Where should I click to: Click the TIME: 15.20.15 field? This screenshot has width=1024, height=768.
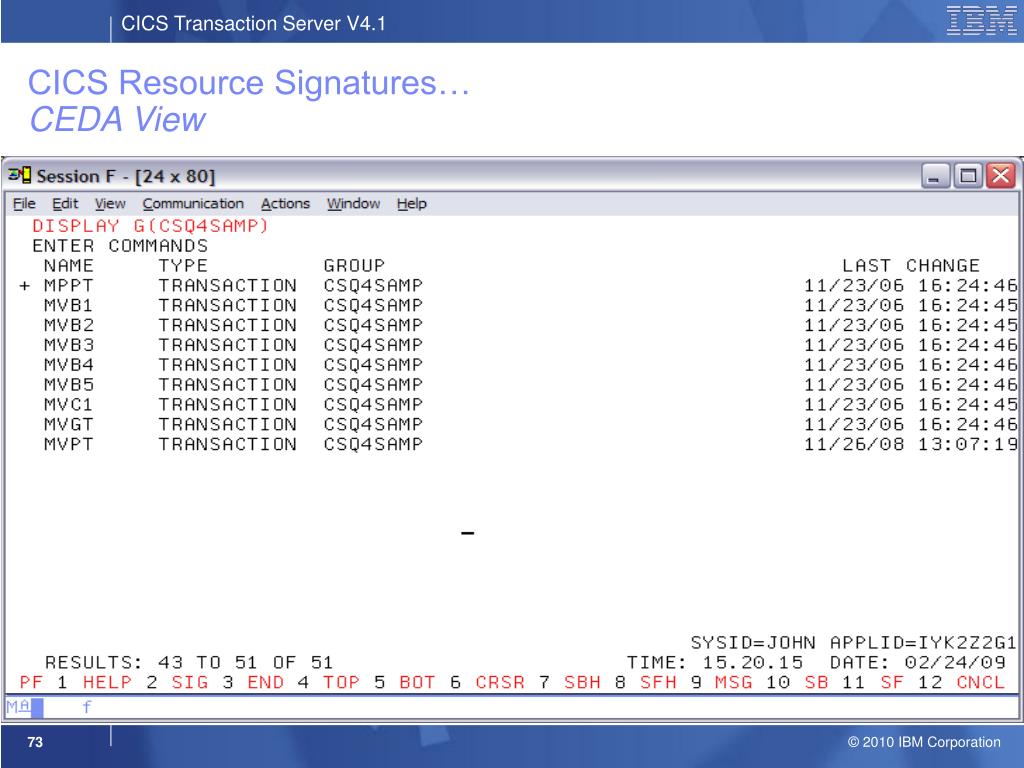click(715, 663)
